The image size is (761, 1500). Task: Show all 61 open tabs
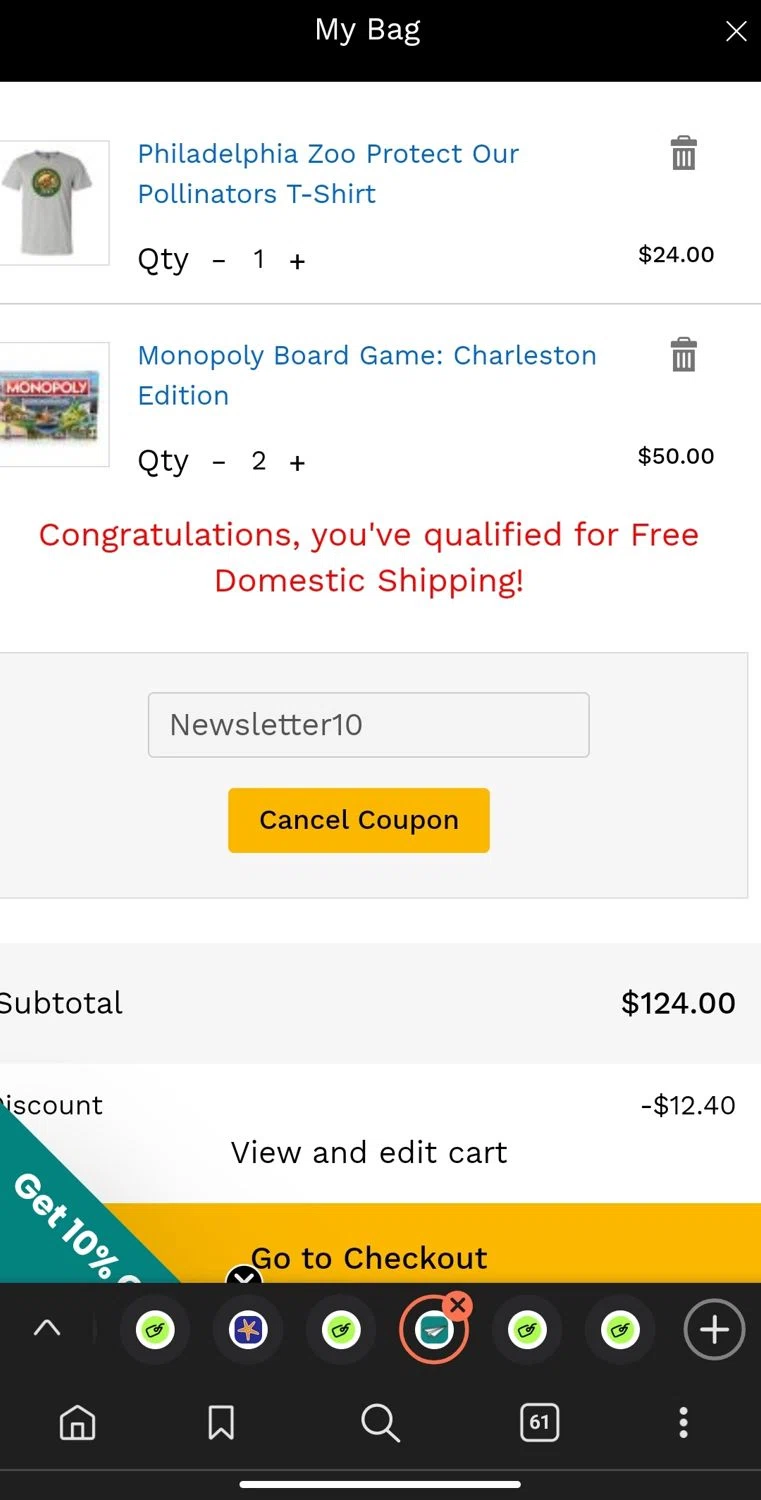[x=539, y=1422]
